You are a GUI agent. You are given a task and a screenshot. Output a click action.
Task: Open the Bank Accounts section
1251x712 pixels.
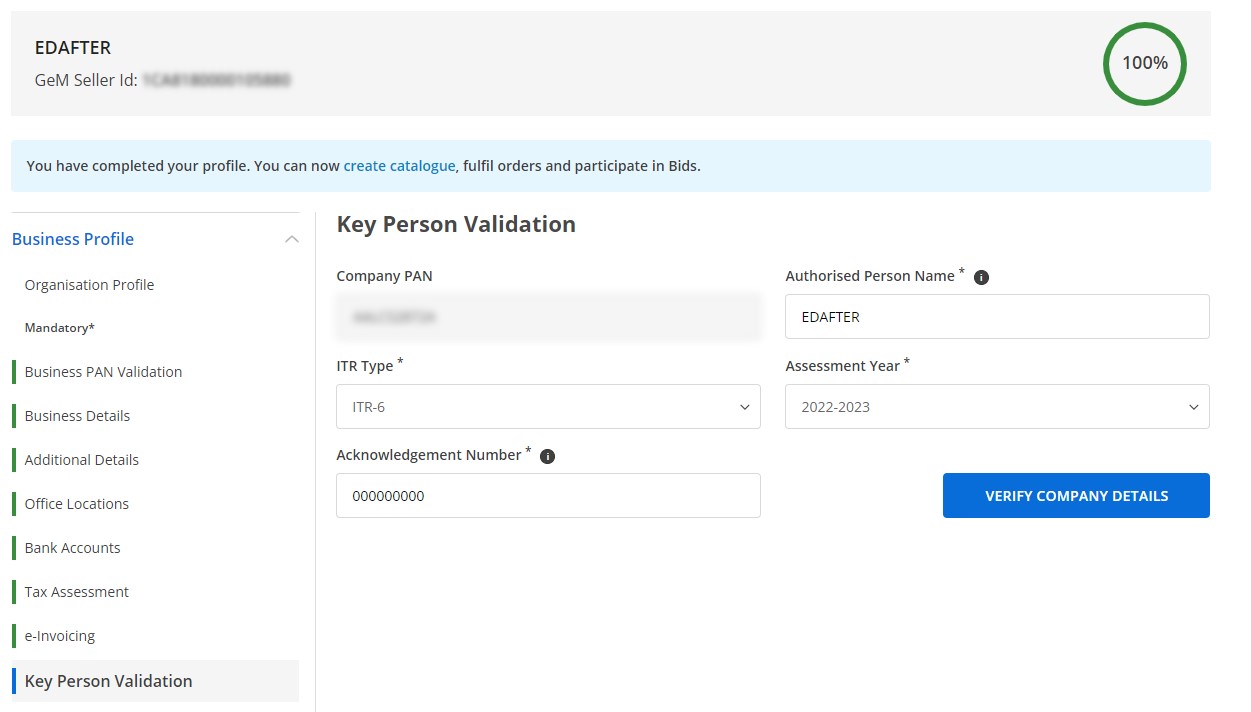click(72, 547)
